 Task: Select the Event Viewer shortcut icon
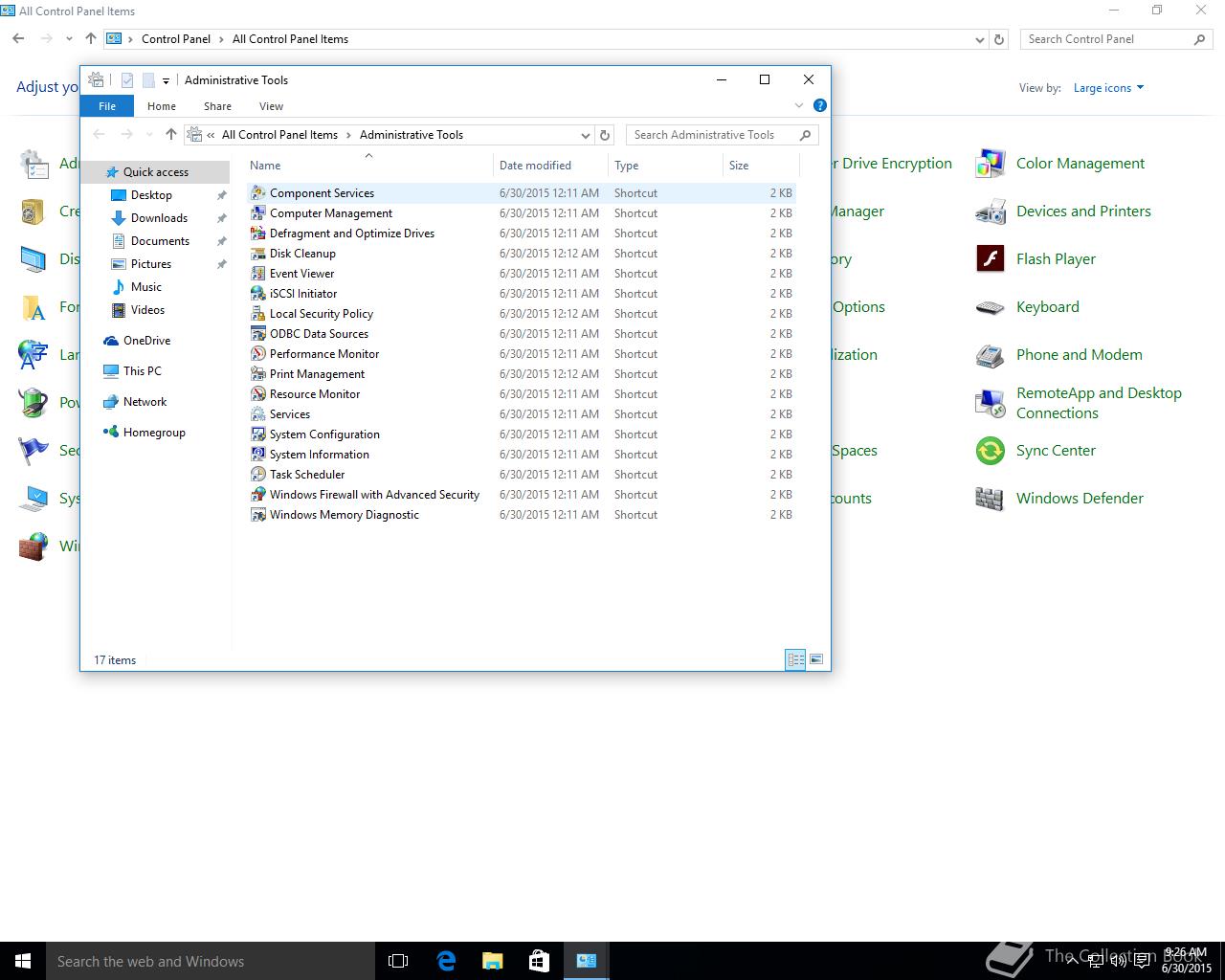coord(258,273)
